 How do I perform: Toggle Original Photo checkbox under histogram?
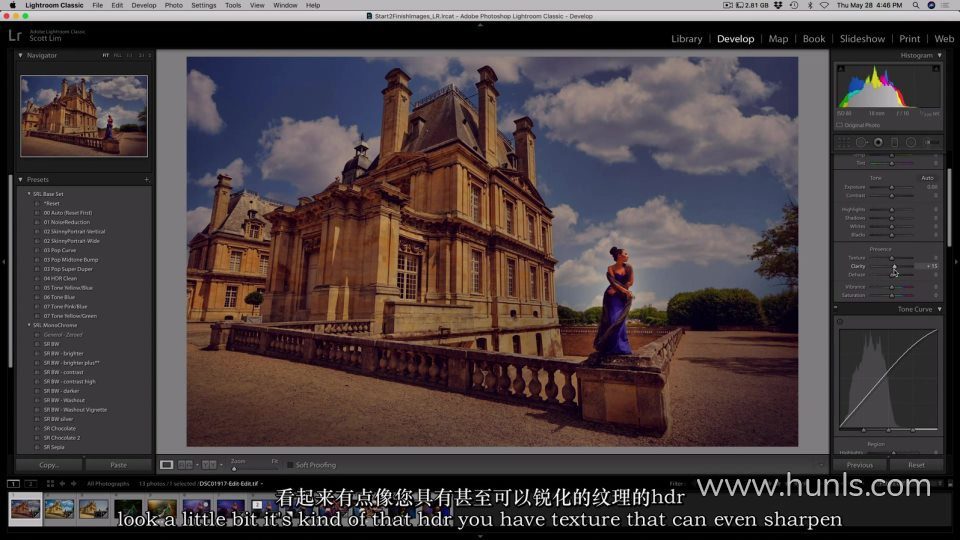tap(839, 125)
